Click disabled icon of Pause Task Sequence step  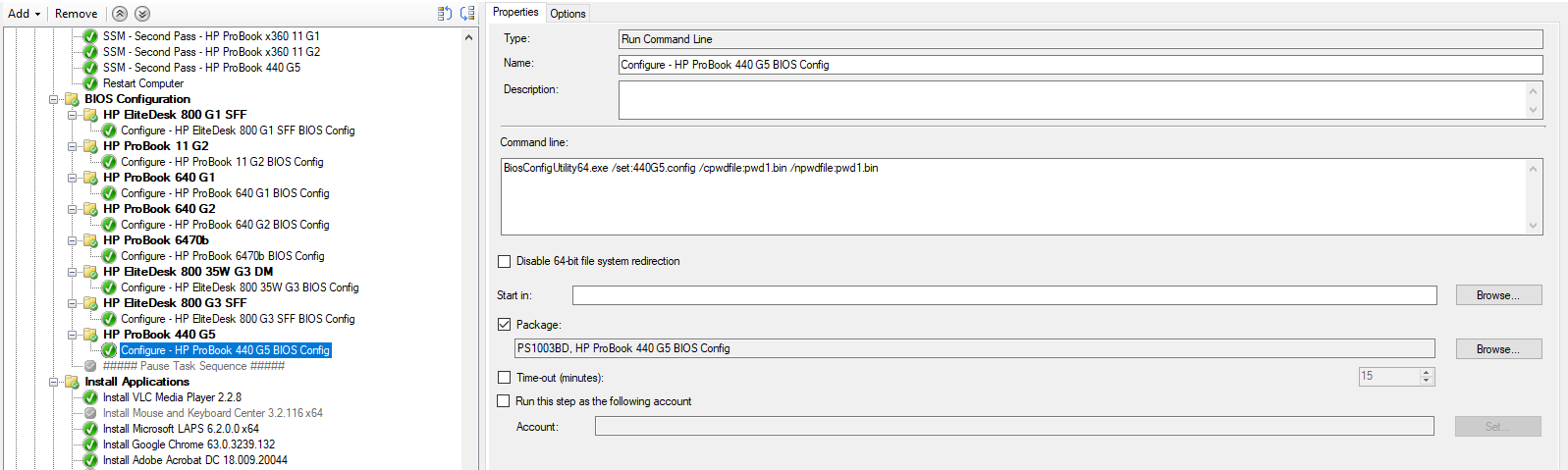point(90,366)
